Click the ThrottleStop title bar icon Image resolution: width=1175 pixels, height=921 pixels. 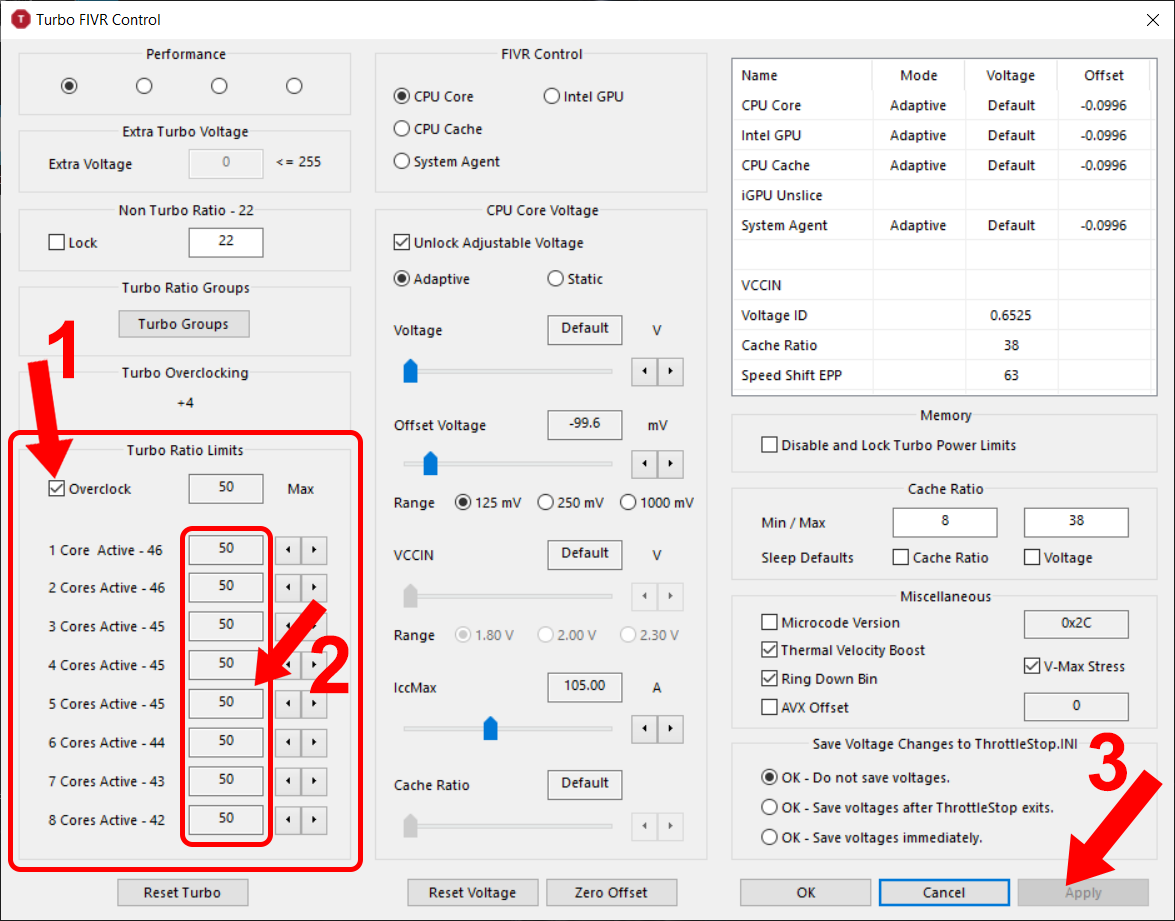tap(20, 19)
